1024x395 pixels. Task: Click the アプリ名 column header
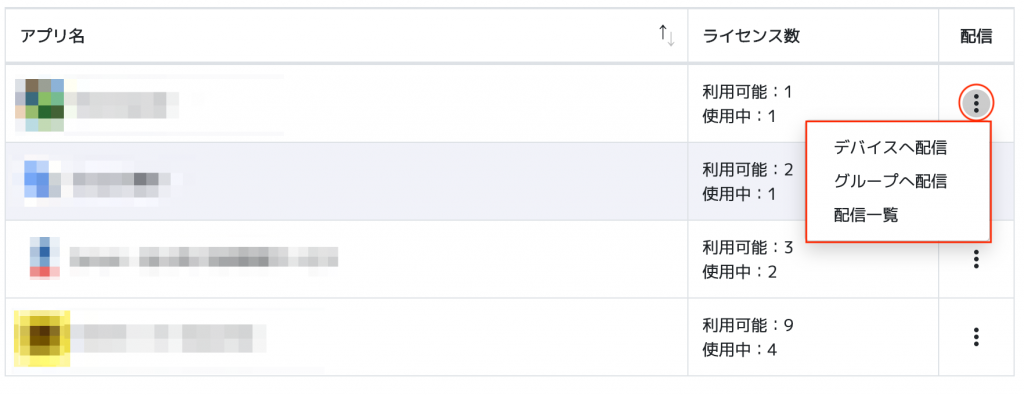tap(52, 37)
